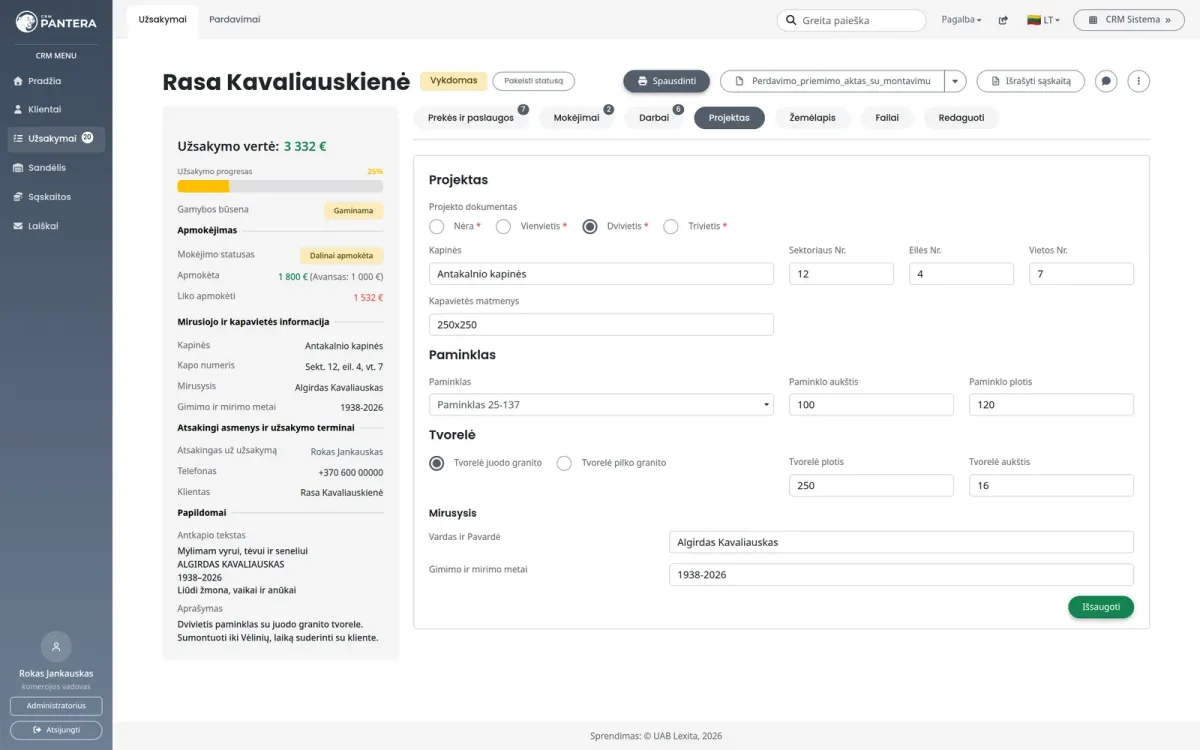1200x750 pixels.
Task: Open the comments speech bubble icon
Action: (x=1106, y=81)
